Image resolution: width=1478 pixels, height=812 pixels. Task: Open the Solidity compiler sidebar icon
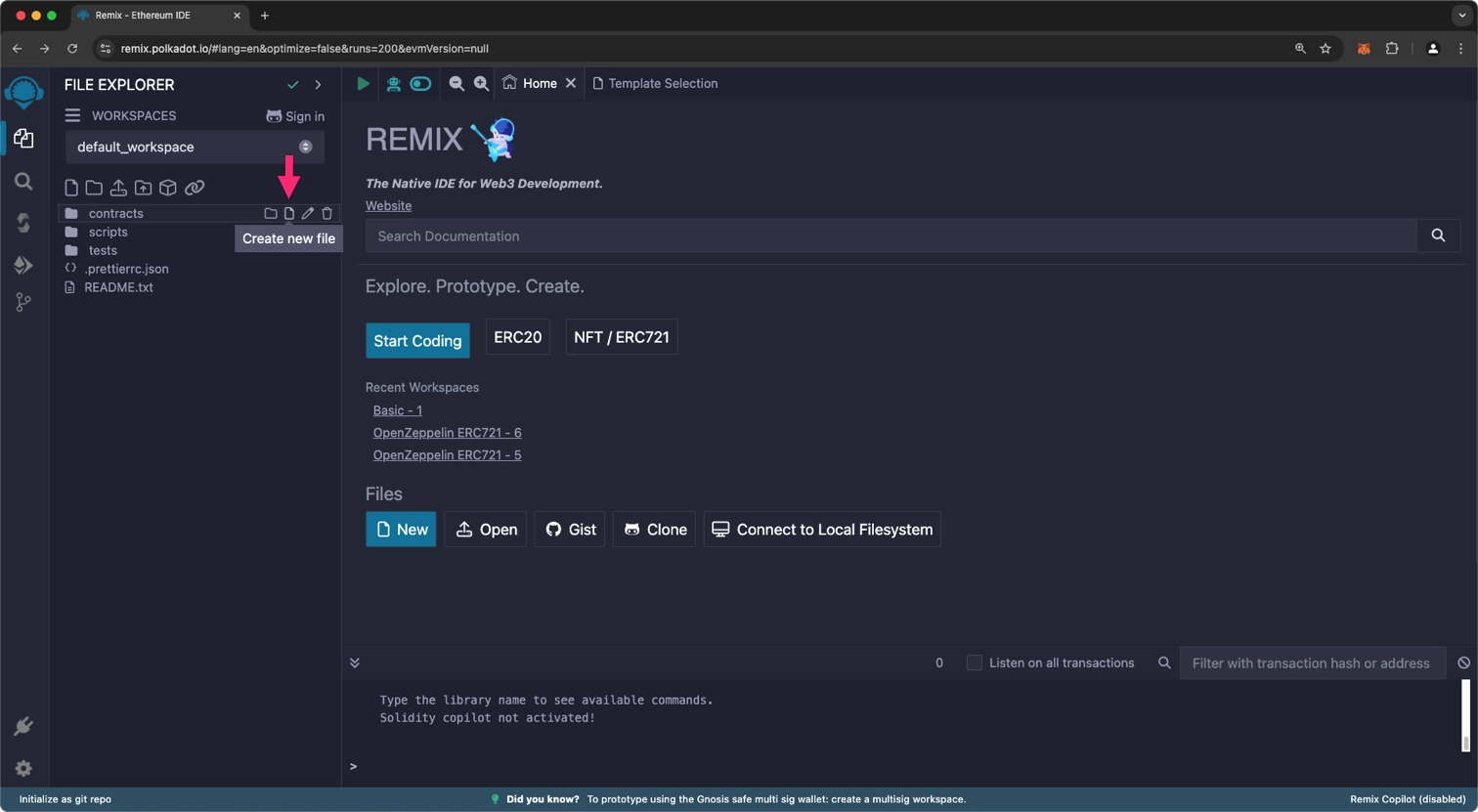[x=23, y=223]
